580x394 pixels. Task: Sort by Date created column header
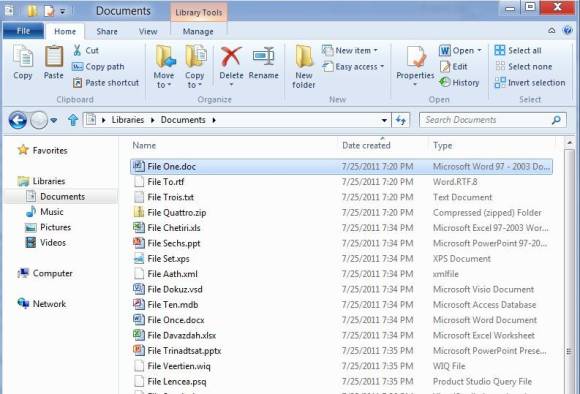click(366, 145)
